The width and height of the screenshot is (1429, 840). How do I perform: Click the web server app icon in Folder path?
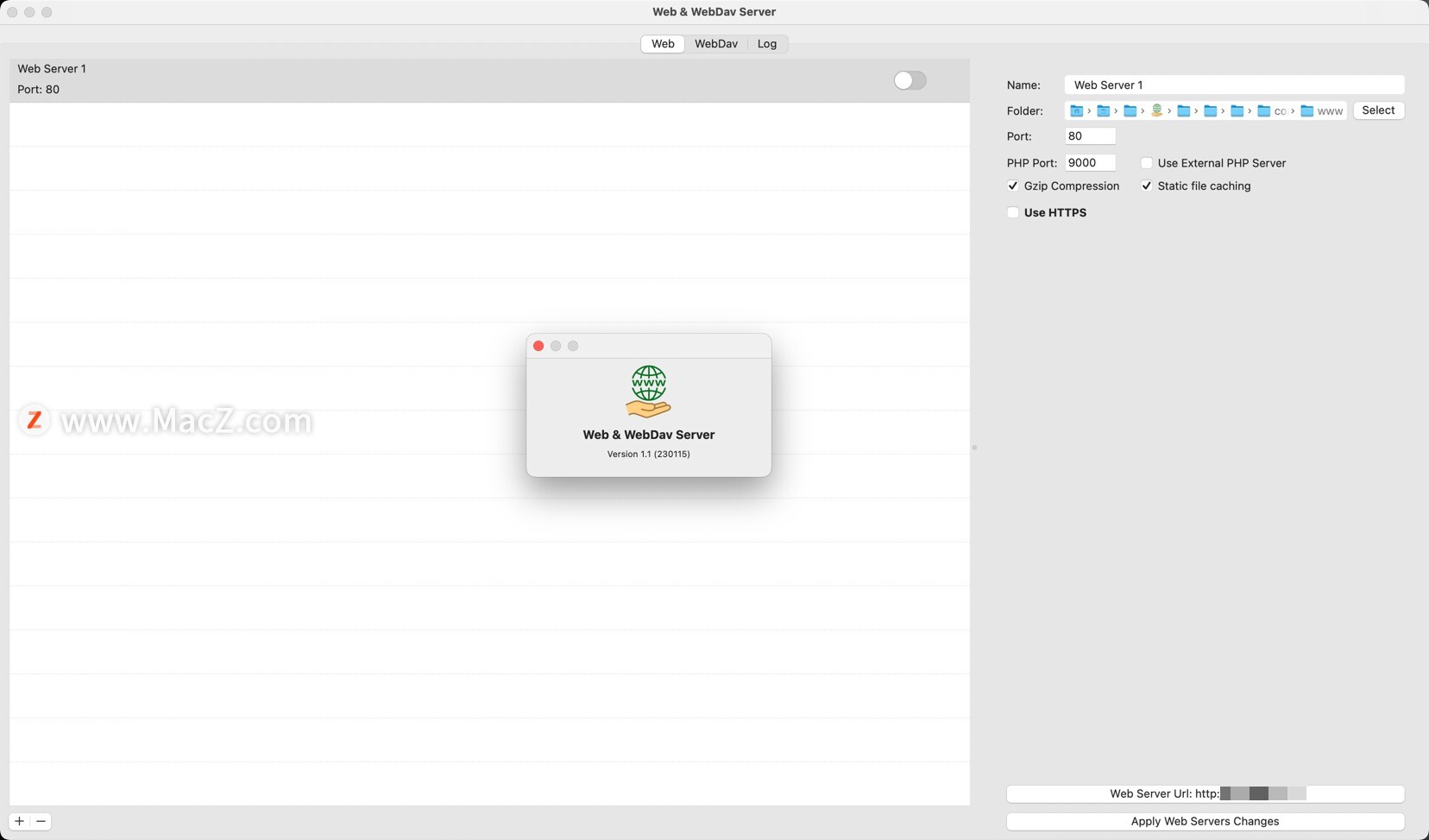click(1156, 110)
